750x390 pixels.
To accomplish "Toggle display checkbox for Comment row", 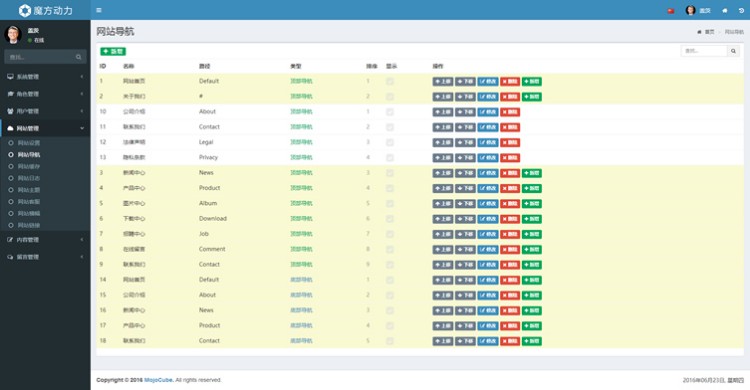I will 390,250.
